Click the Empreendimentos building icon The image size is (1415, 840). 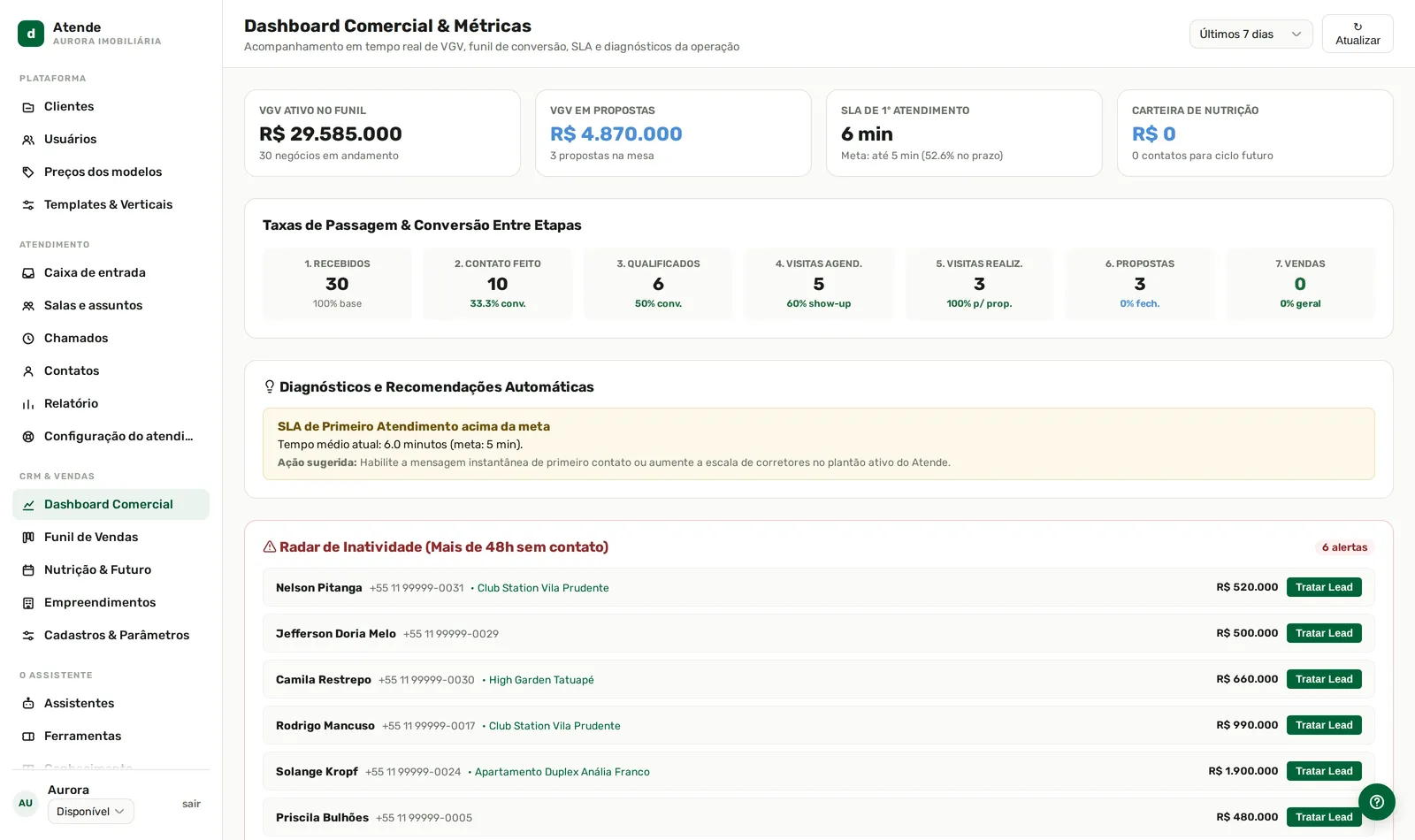point(28,603)
